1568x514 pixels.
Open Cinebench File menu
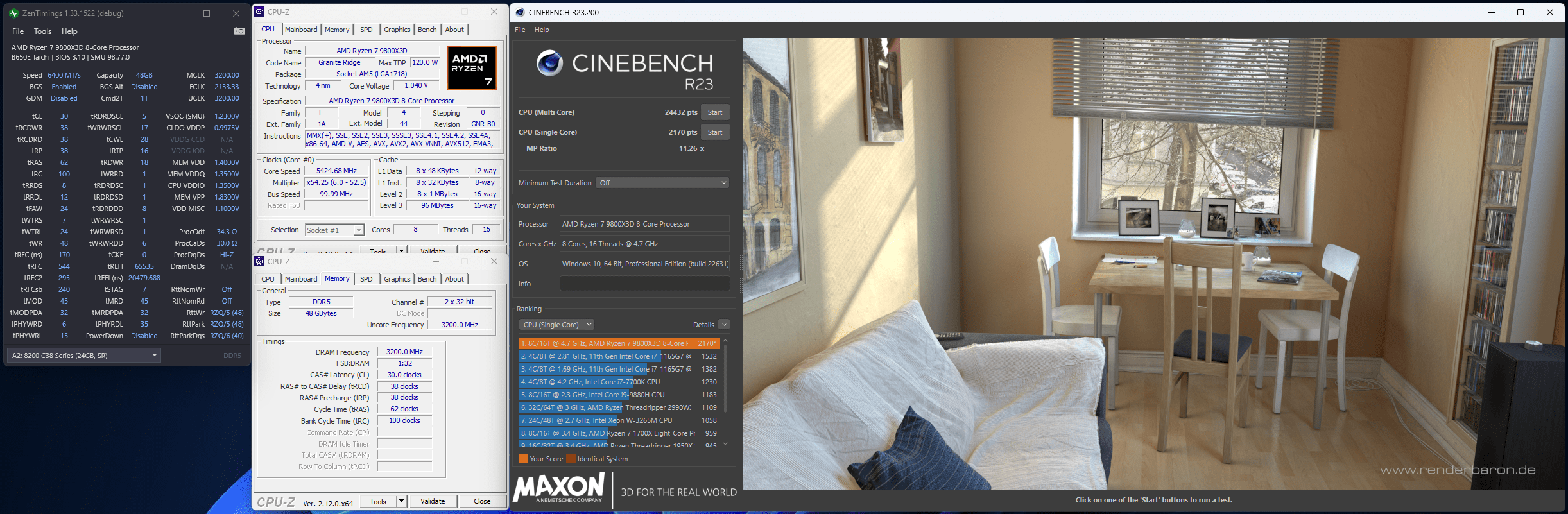[x=520, y=30]
